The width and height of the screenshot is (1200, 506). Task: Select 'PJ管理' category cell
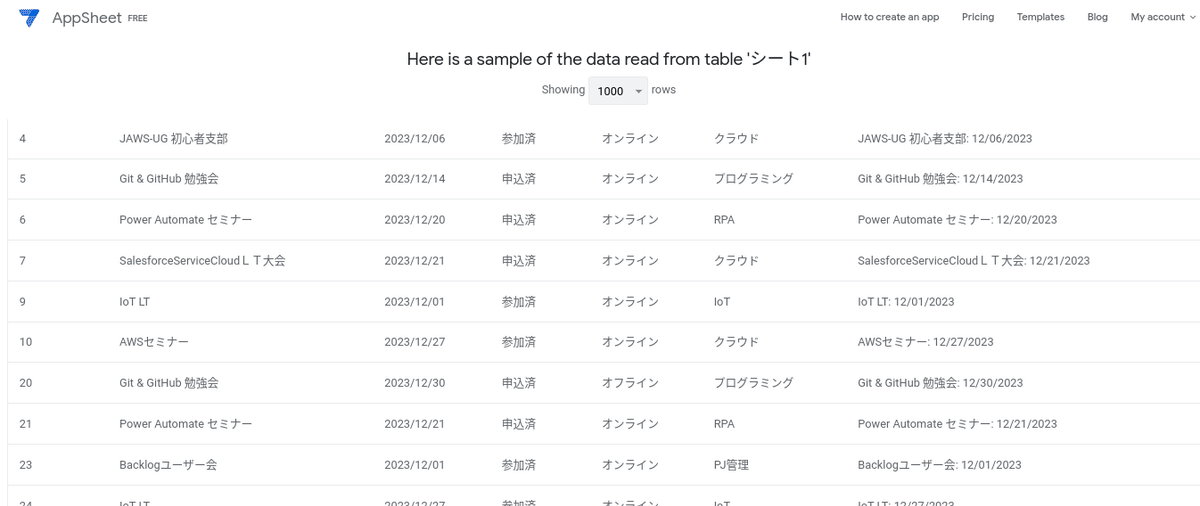coord(732,465)
